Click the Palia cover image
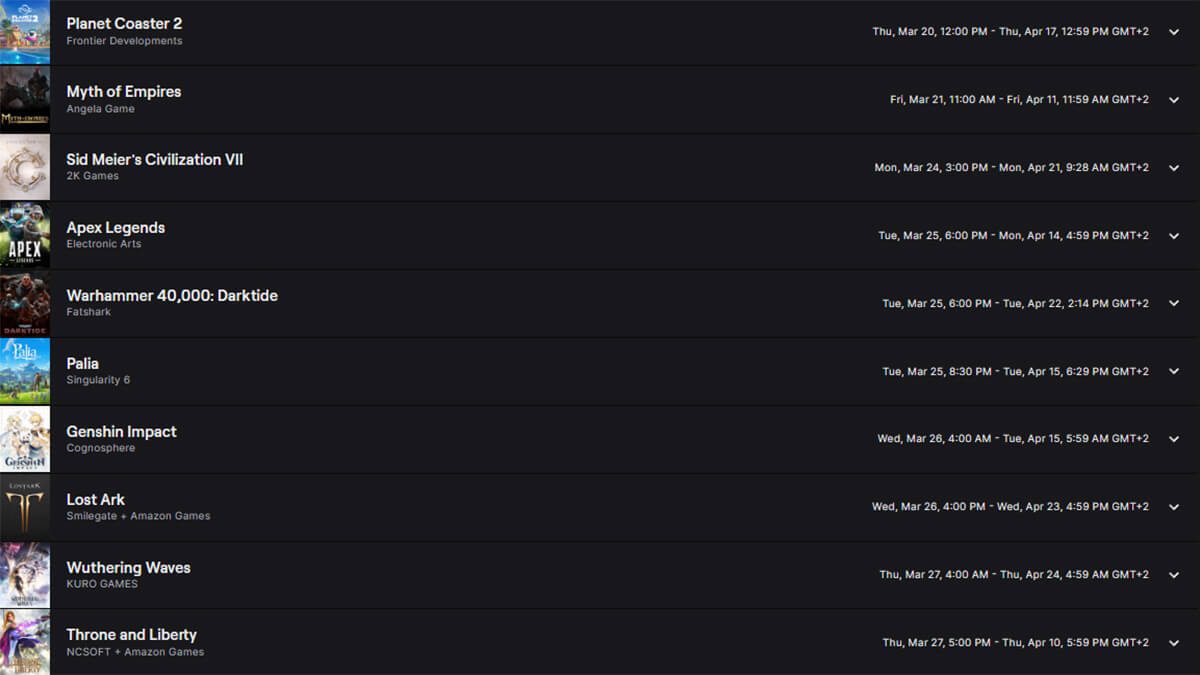The width and height of the screenshot is (1200, 675). point(25,371)
